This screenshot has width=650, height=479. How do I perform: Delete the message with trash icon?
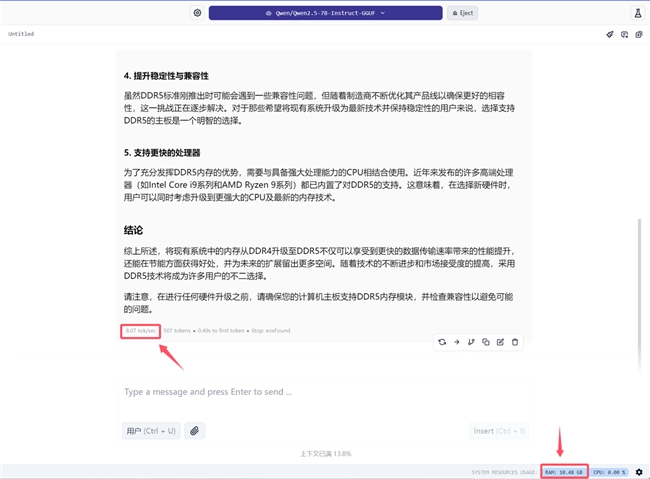(515, 342)
